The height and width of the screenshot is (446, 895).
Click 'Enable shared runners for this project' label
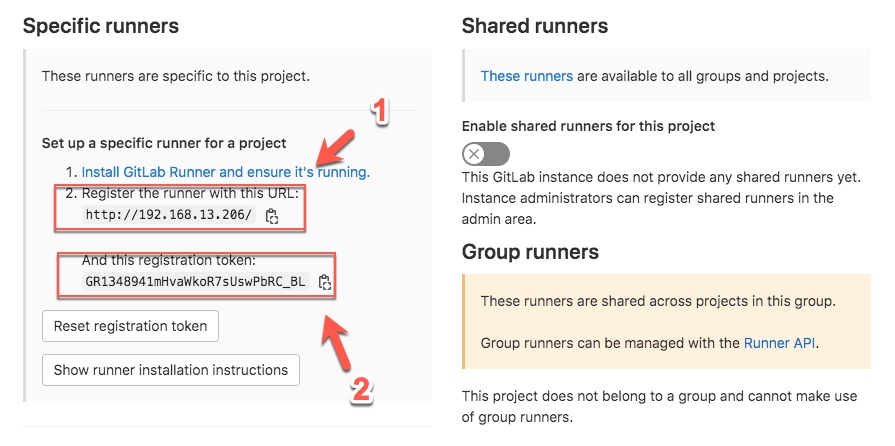[588, 126]
